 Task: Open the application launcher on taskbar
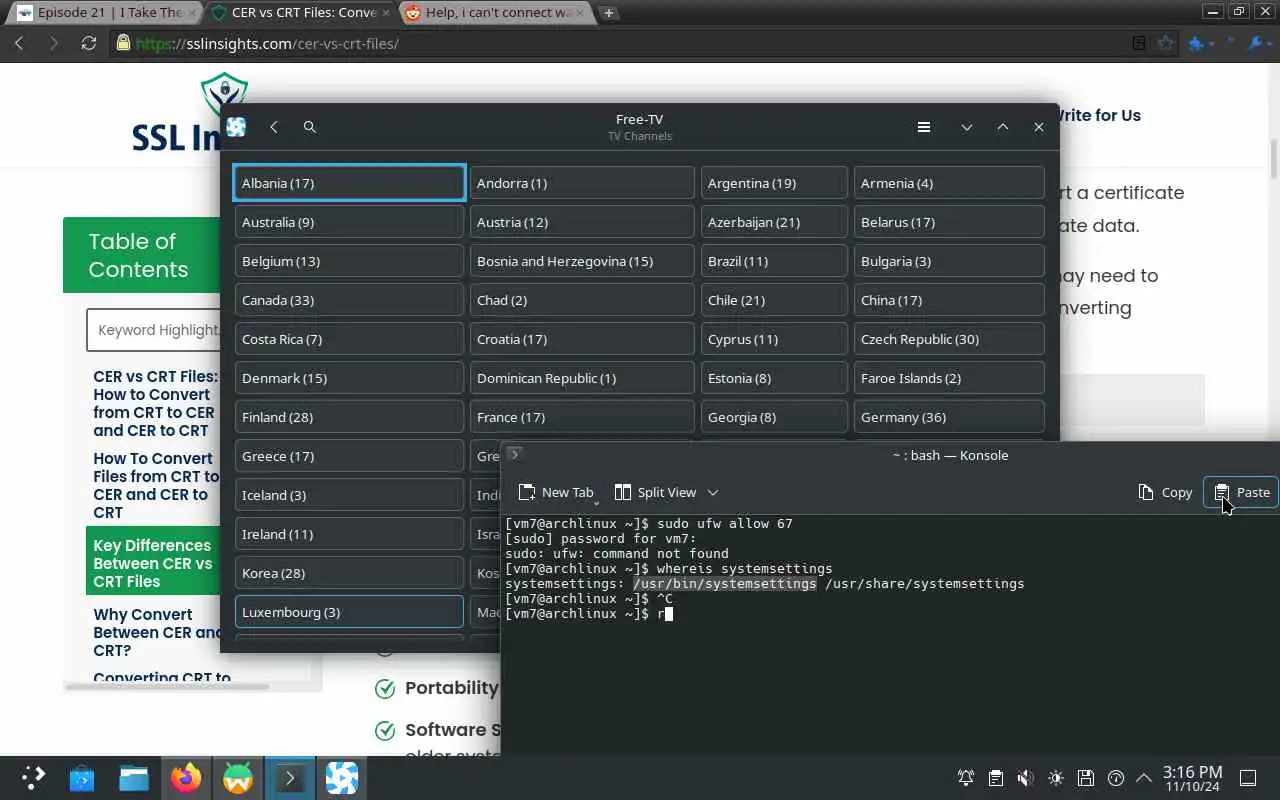[33, 777]
